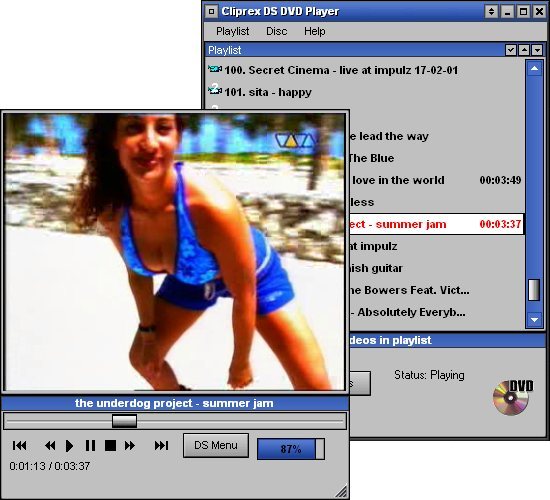Click the video icon beside Secret Cinema
Screen dimensions: 550x500
tap(214, 69)
